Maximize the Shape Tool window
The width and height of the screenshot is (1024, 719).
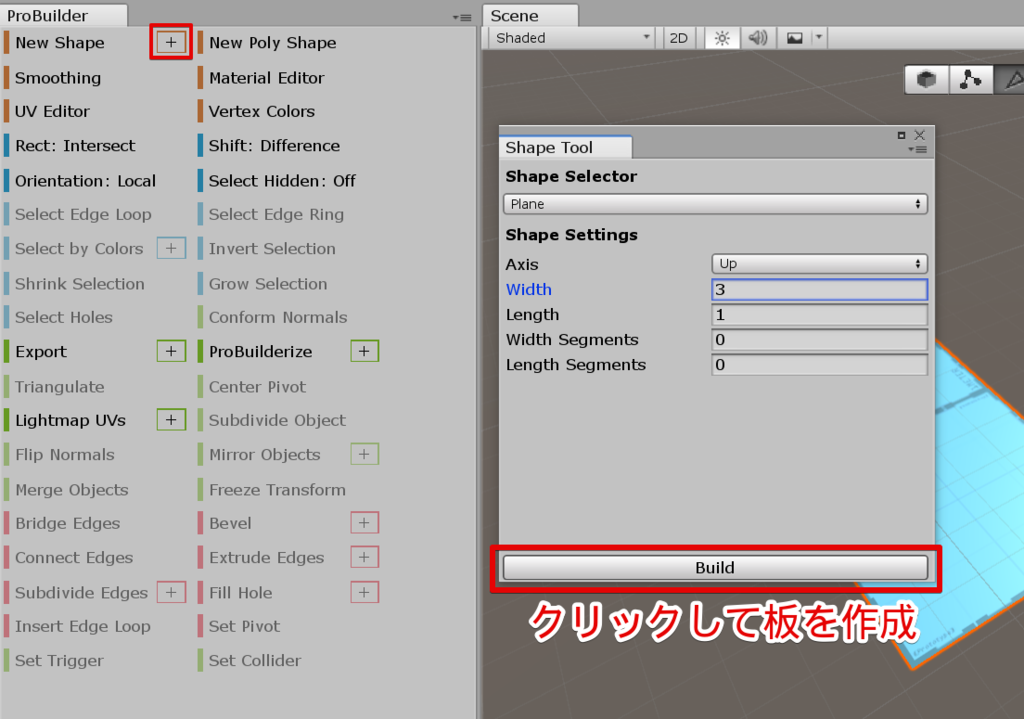901,135
